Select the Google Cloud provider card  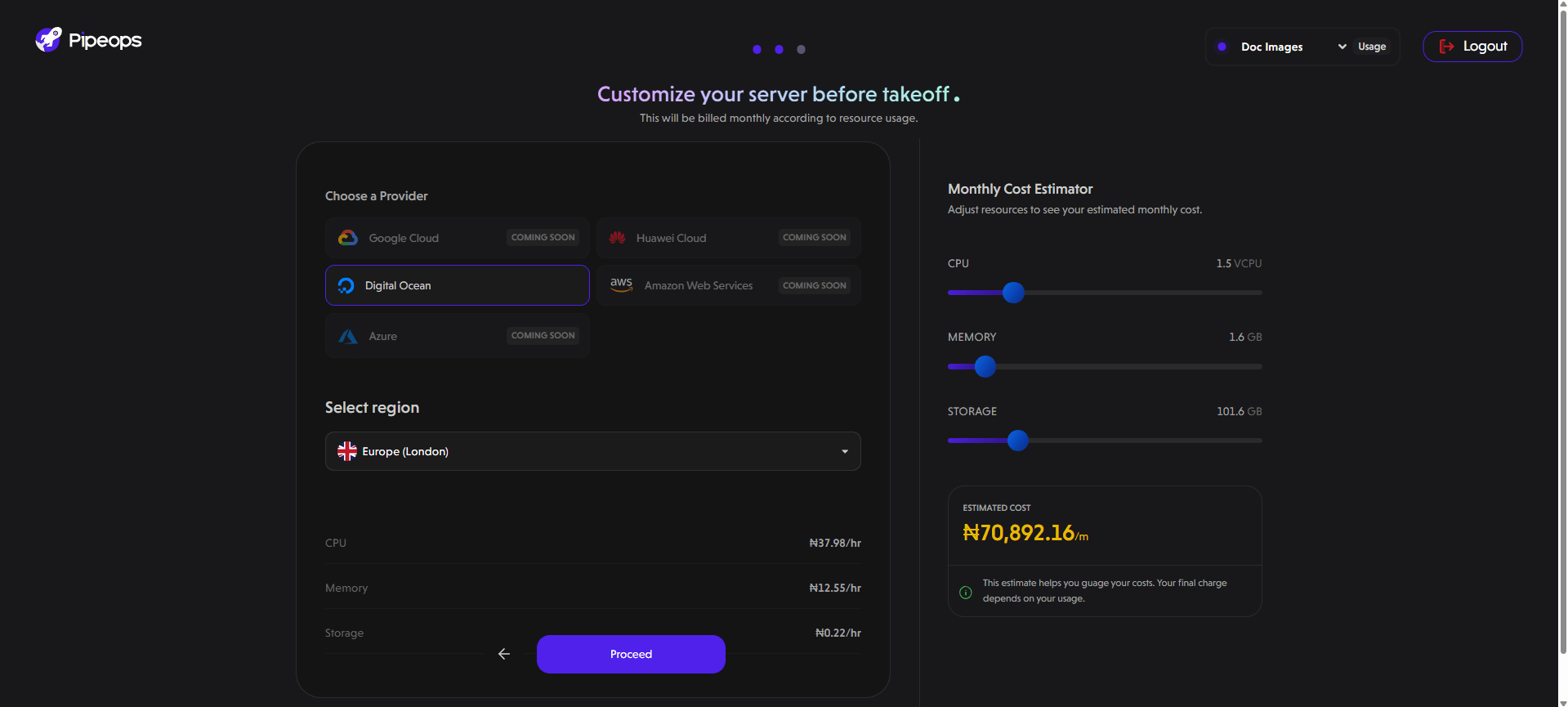point(458,238)
